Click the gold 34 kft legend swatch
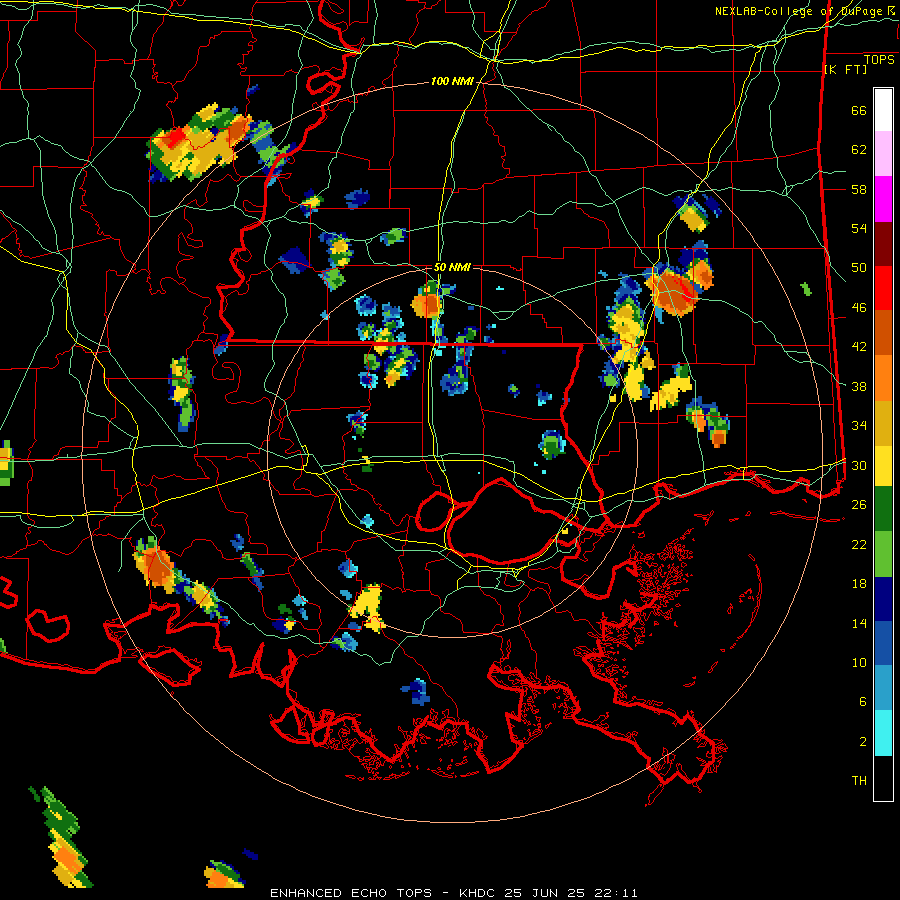Viewport: 900px width, 900px height. tap(883, 422)
